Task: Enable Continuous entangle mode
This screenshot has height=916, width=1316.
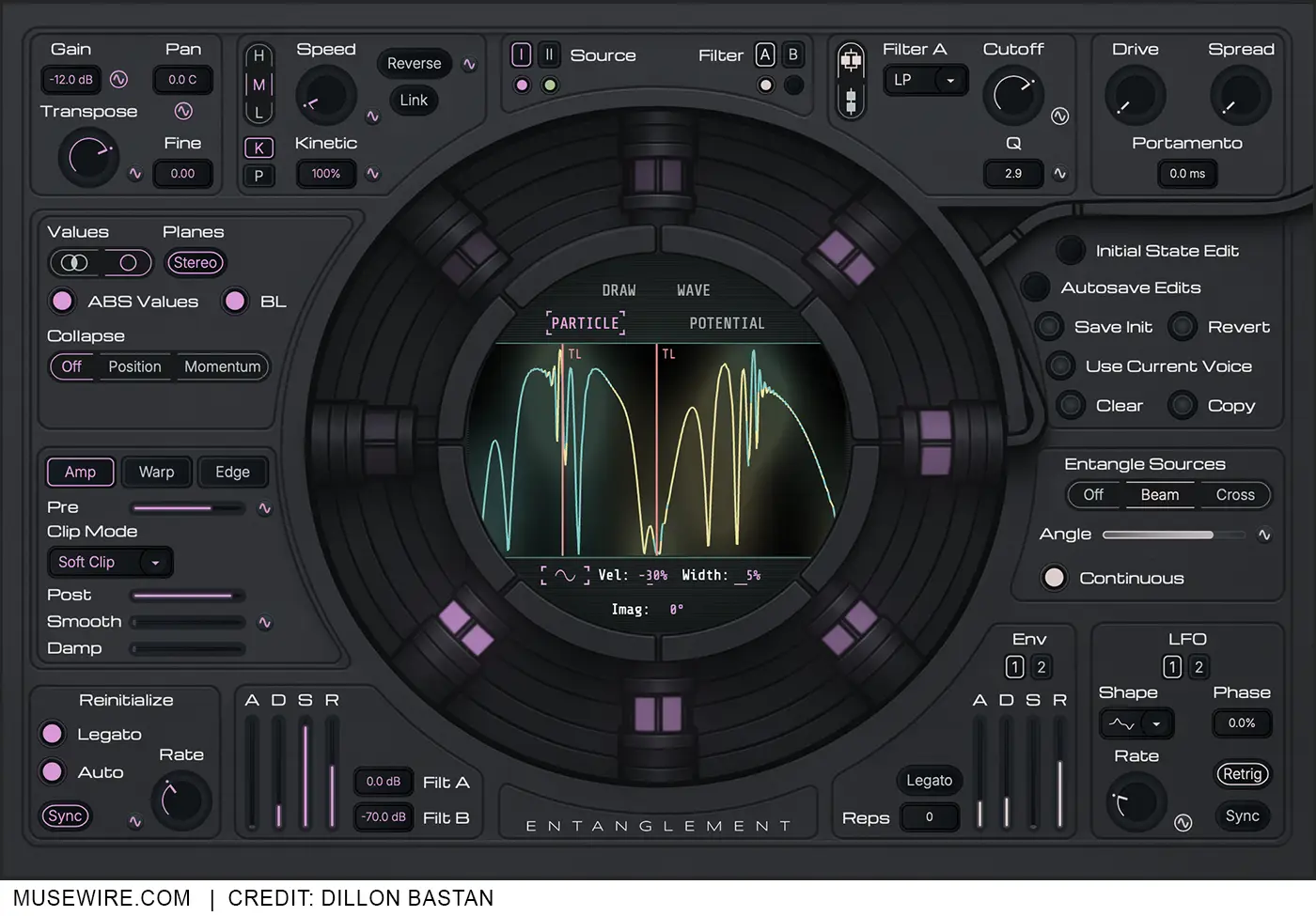Action: (1054, 578)
